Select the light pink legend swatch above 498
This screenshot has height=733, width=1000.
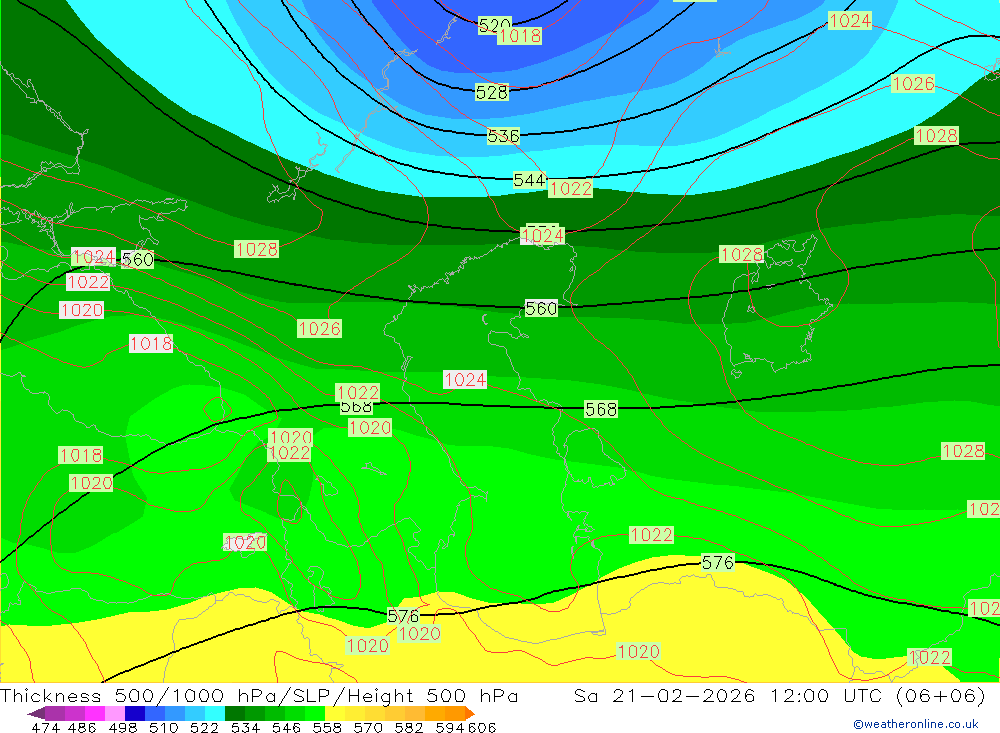[115, 713]
